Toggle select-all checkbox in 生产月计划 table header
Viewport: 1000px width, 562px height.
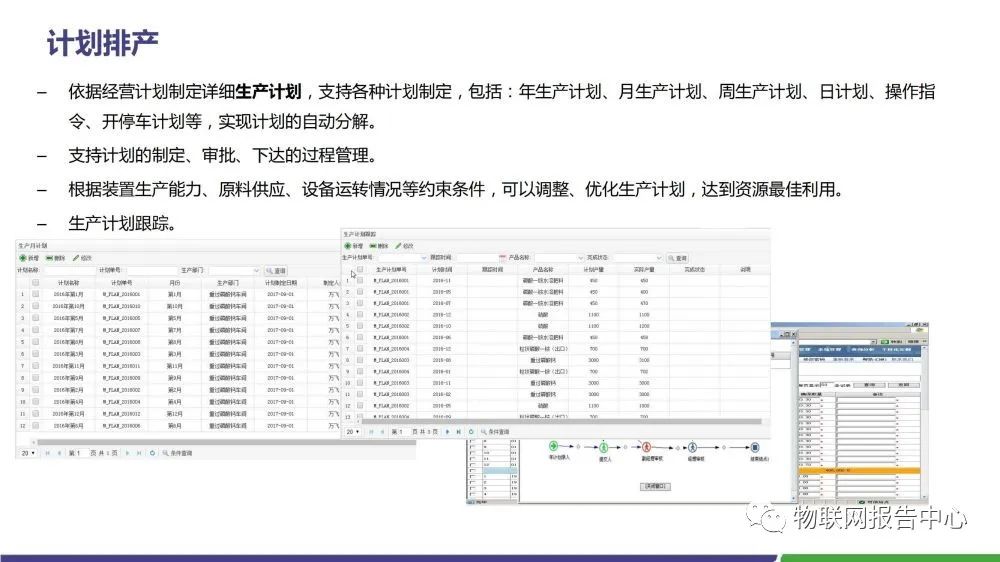coord(36,283)
